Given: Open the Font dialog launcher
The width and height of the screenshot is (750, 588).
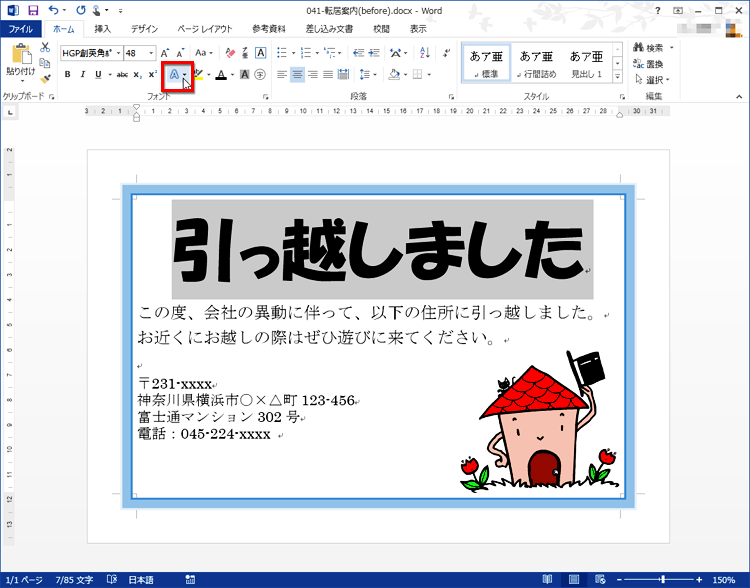Looking at the screenshot, I should [x=265, y=97].
